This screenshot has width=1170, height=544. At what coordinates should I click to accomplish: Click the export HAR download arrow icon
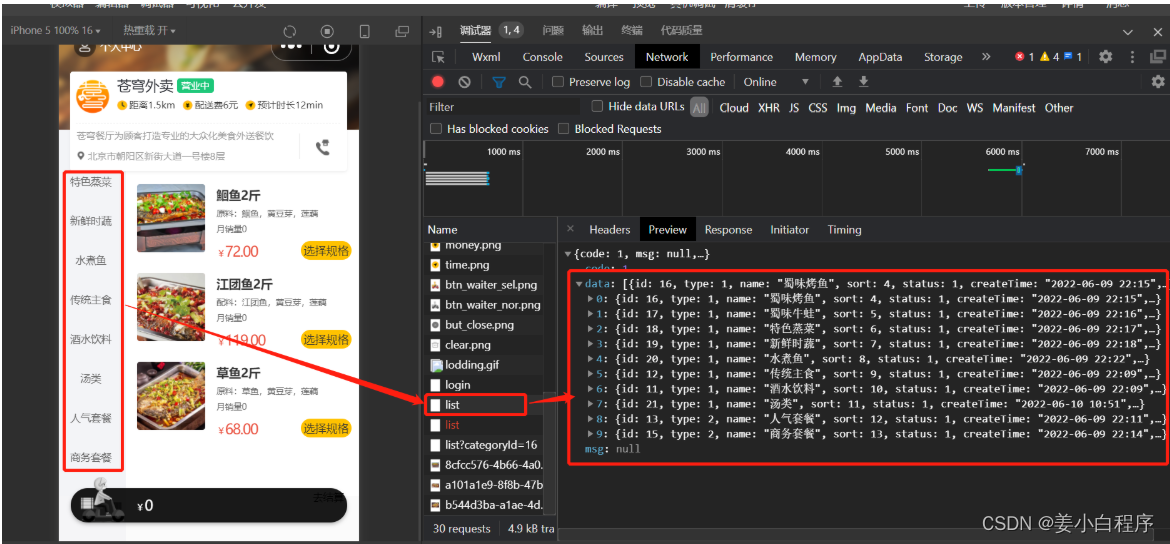(x=863, y=81)
